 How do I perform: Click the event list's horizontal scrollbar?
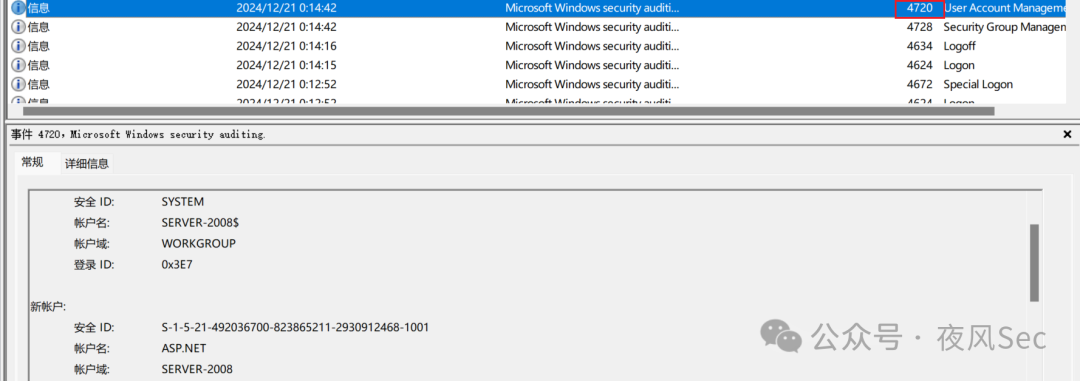point(509,111)
